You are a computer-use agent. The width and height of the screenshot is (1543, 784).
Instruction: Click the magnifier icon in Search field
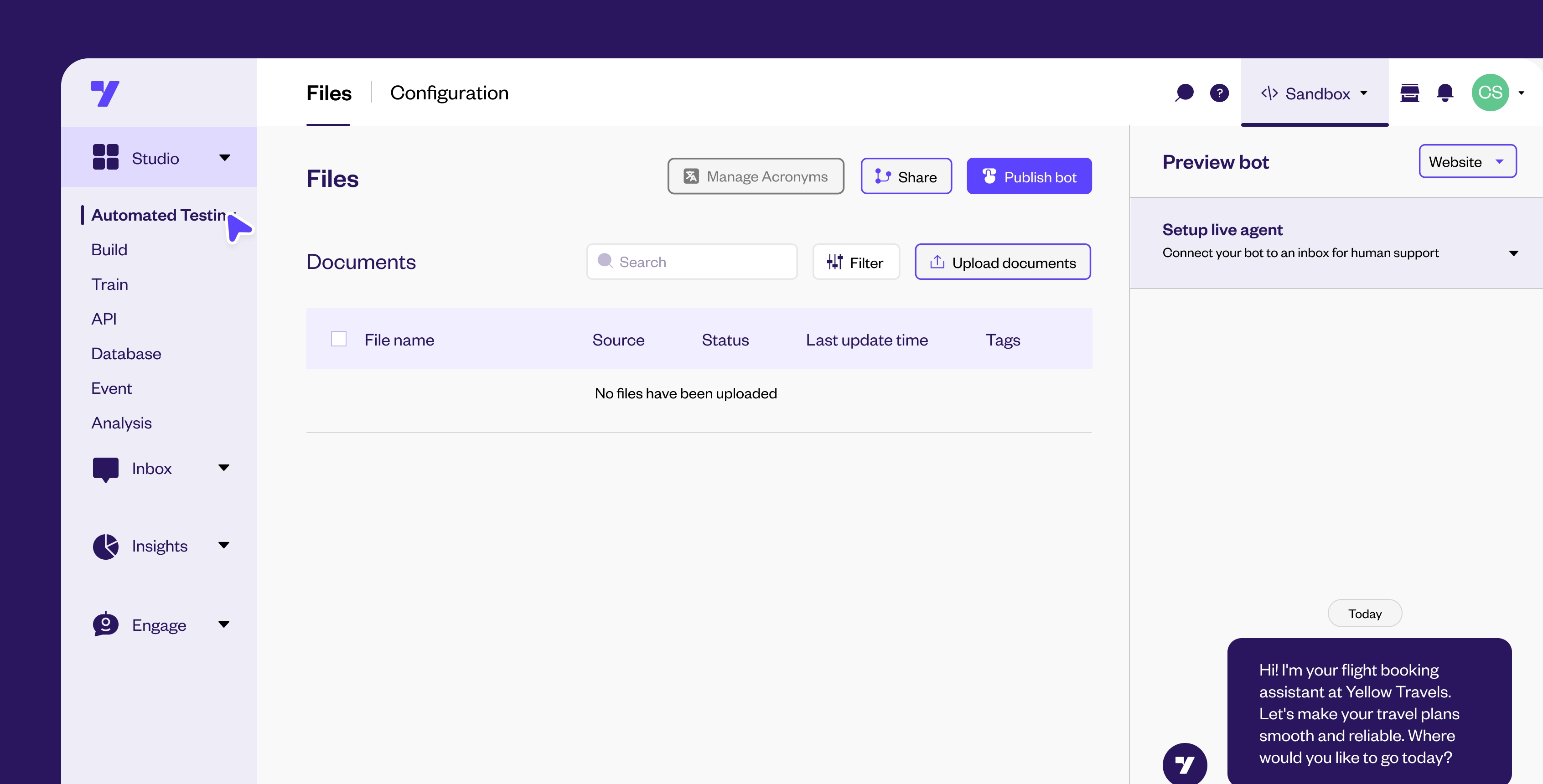tap(605, 261)
